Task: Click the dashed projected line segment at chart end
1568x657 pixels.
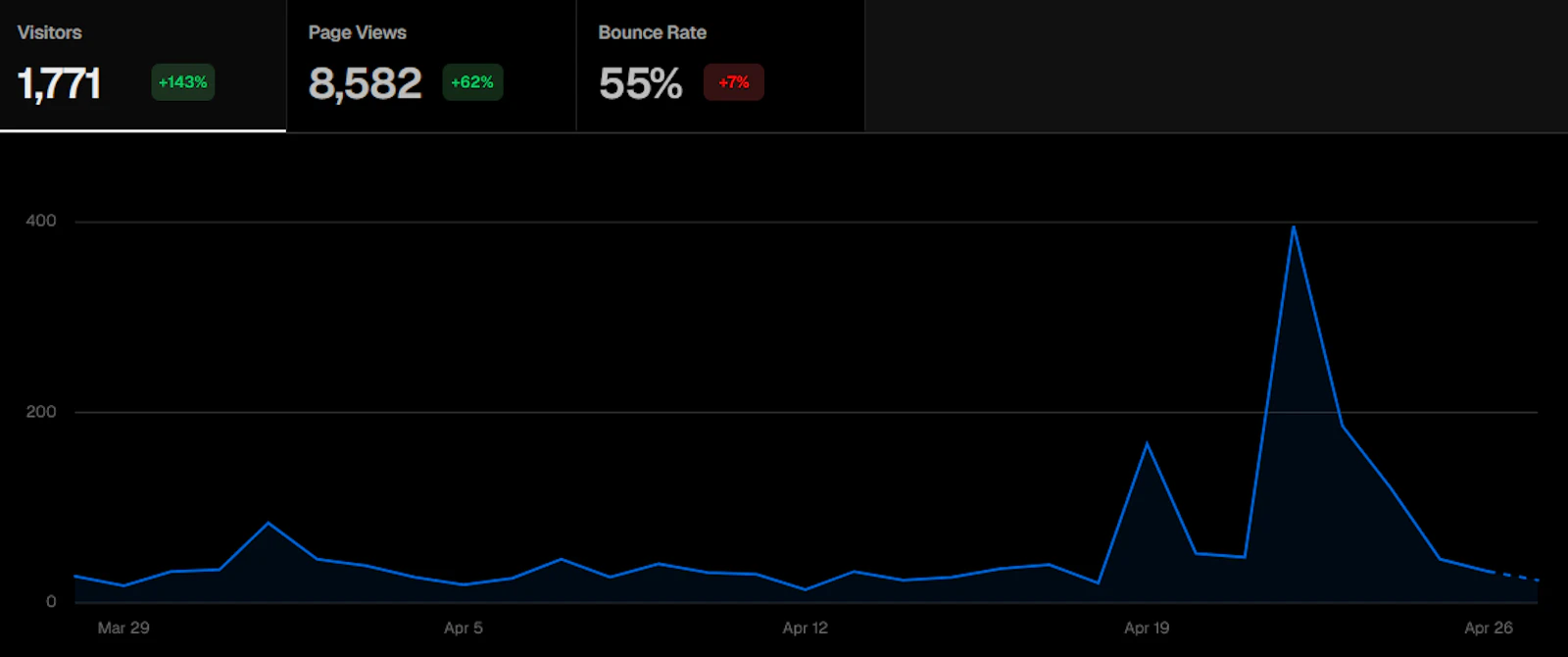Action: click(x=1514, y=576)
